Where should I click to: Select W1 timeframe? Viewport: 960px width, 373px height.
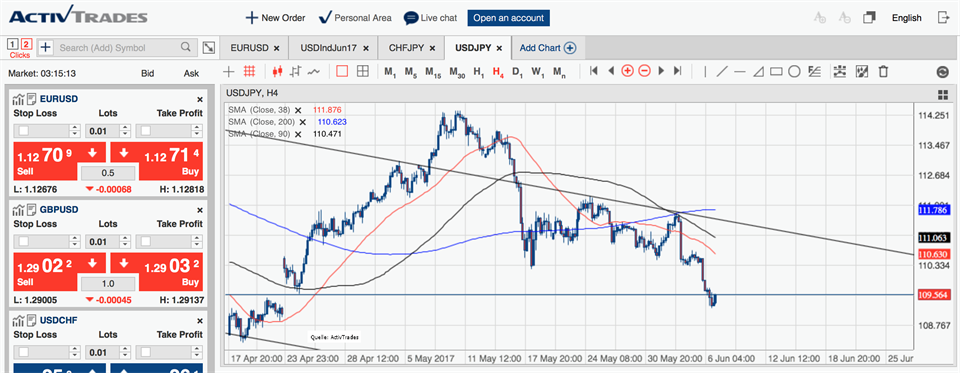538,72
